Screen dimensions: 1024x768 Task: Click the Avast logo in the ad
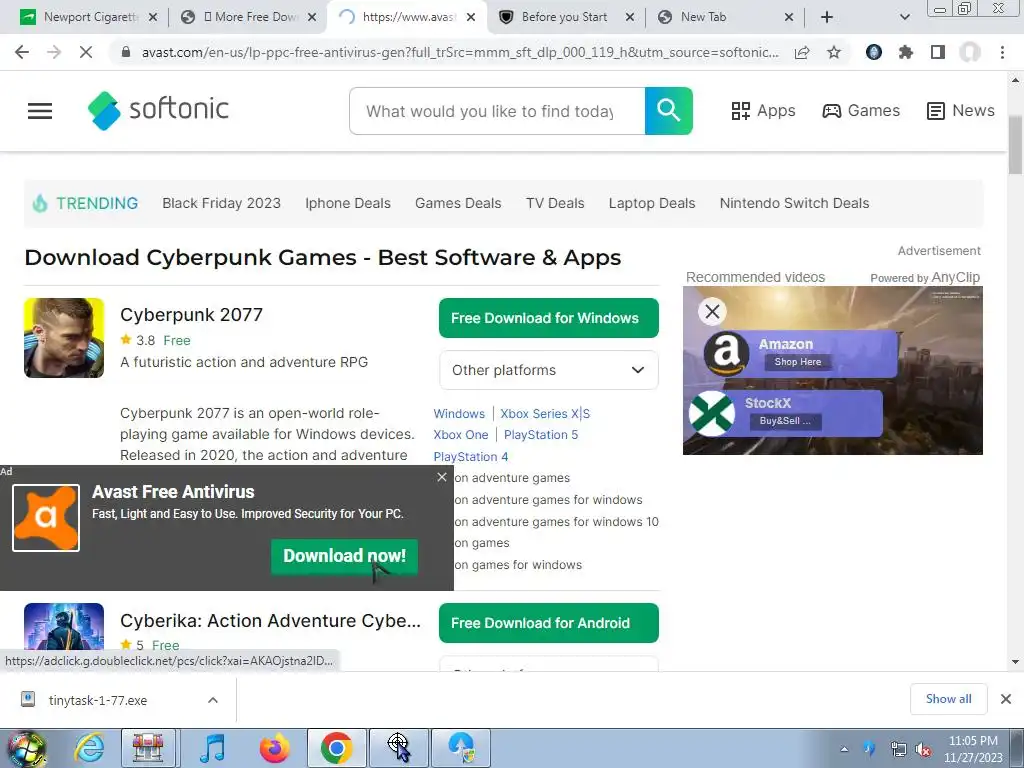click(x=46, y=518)
